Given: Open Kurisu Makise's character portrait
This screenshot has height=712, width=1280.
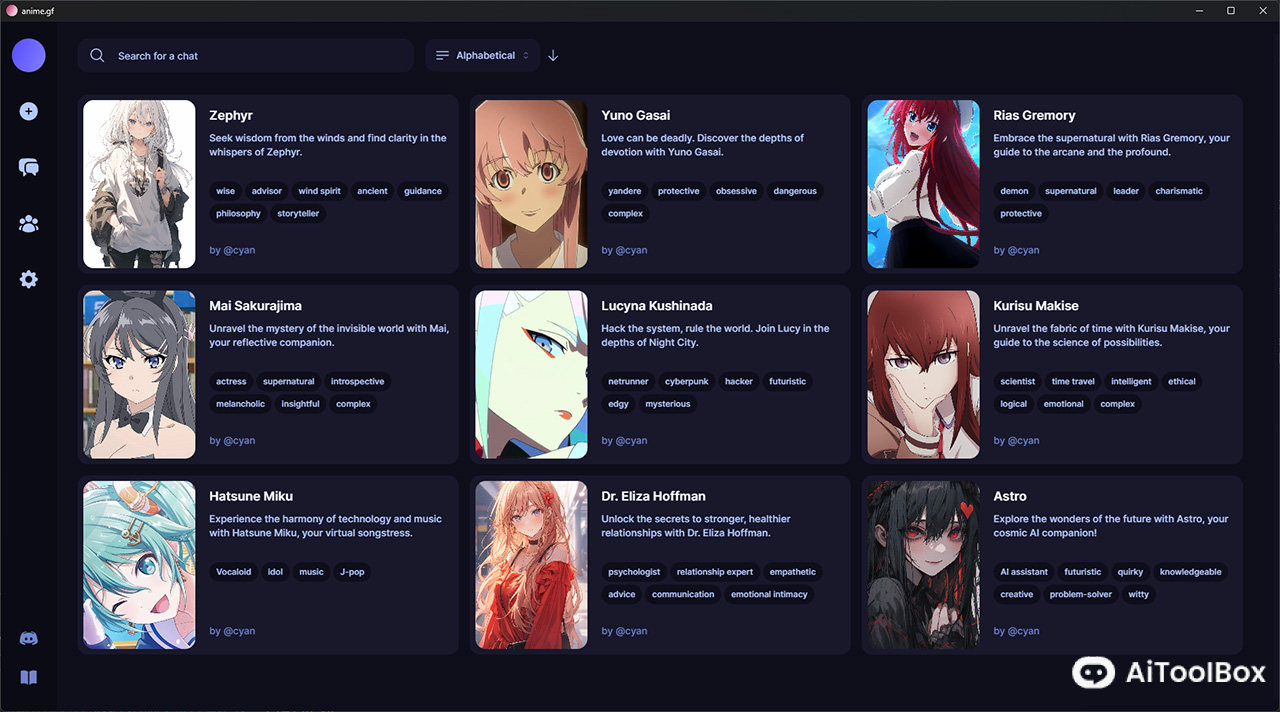Looking at the screenshot, I should (x=923, y=374).
